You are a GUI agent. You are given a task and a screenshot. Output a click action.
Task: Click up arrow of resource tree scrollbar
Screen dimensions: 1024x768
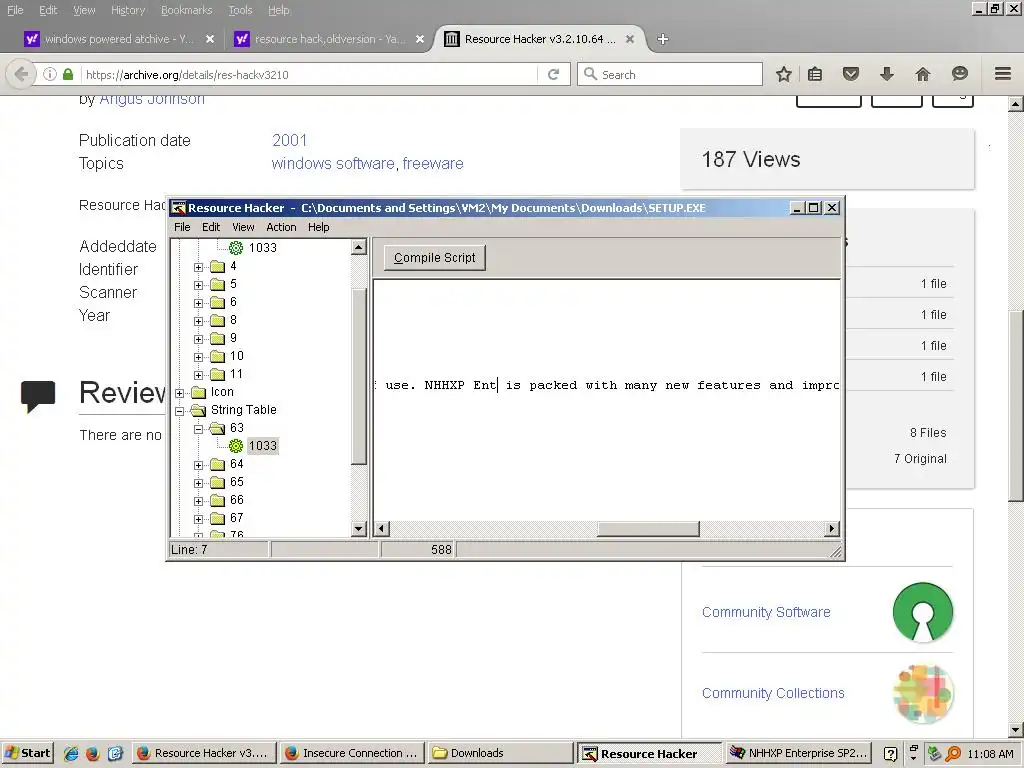(x=359, y=248)
